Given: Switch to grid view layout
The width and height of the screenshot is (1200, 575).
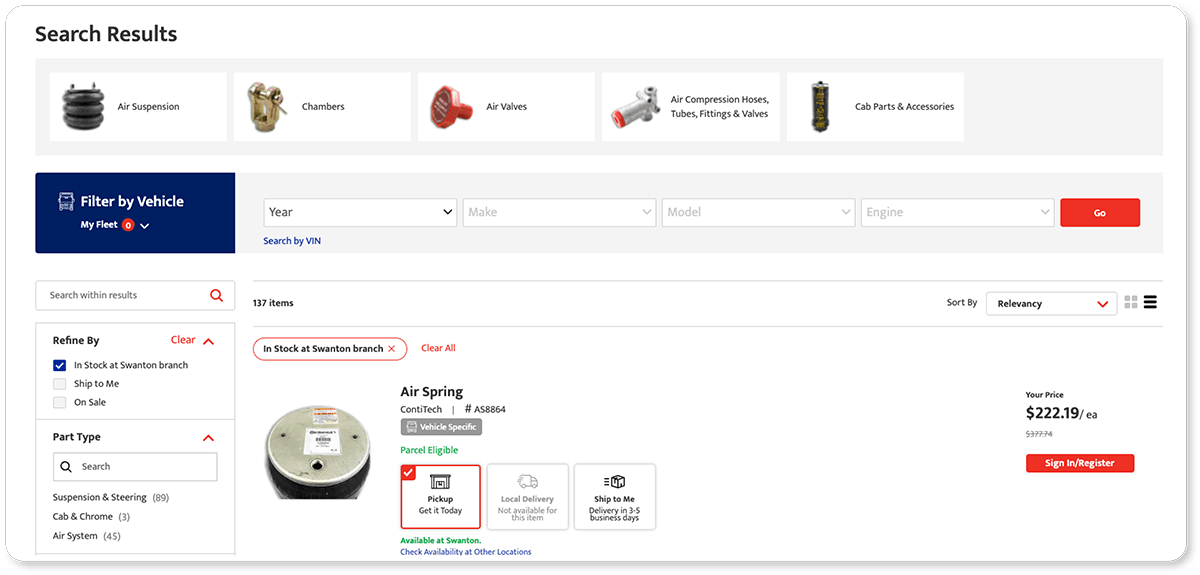Looking at the screenshot, I should point(1131,302).
